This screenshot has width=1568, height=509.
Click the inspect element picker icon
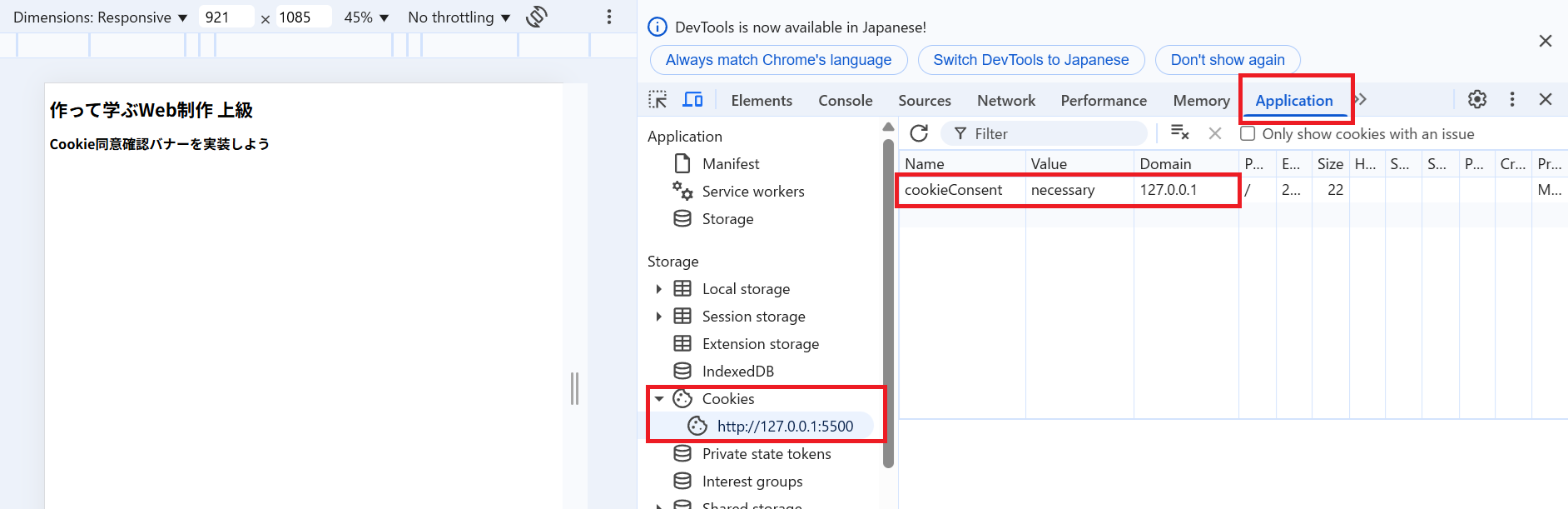(x=657, y=100)
